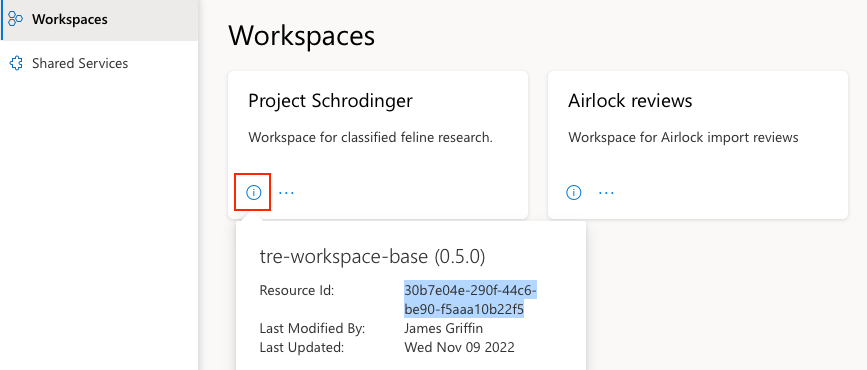Click the tre-workspace-base (0.5.0) heading
The image size is (867, 370).
372,257
